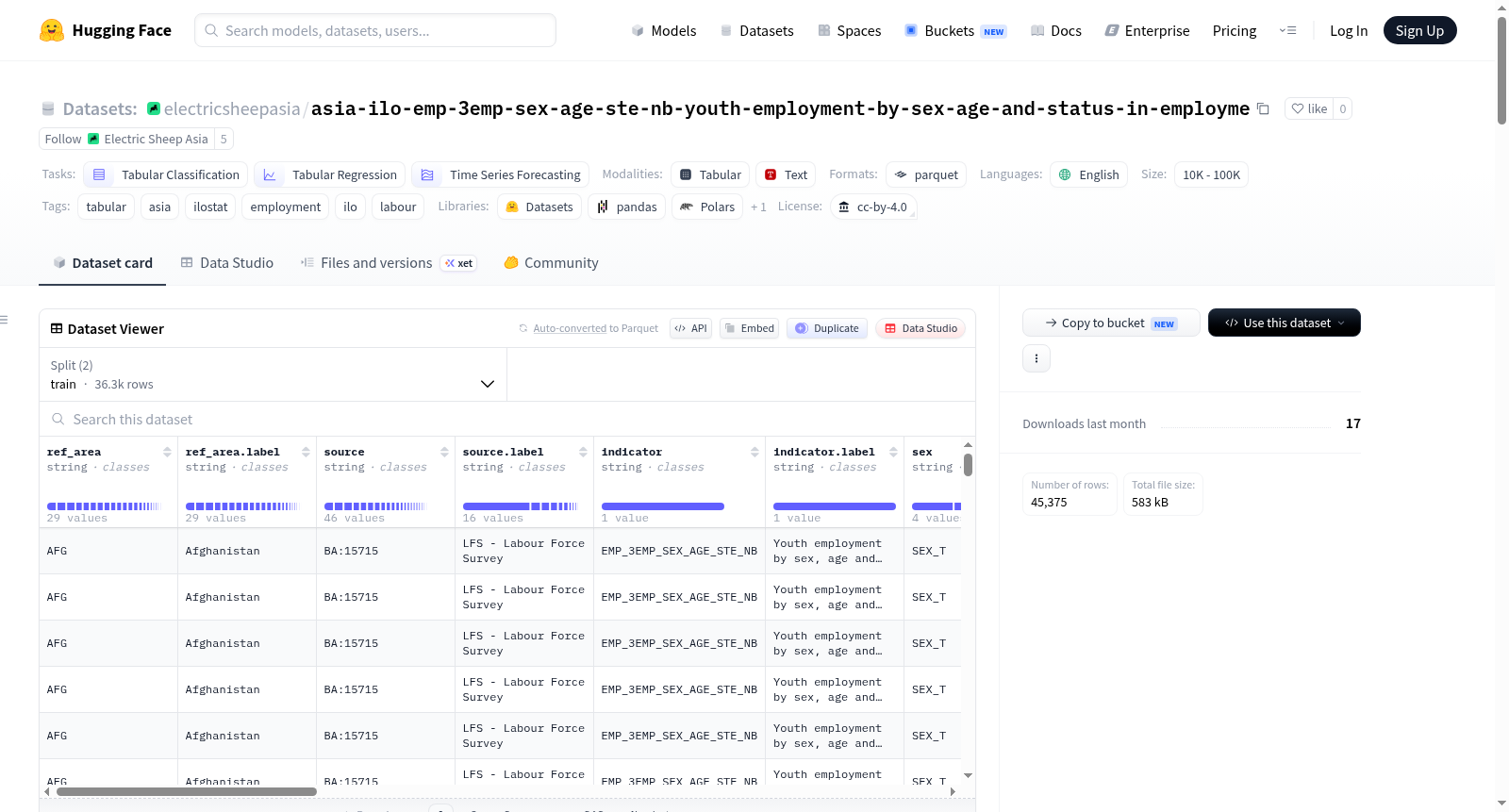Show the +1 additional libraries
This screenshot has height=812, width=1509.
pyautogui.click(x=758, y=207)
